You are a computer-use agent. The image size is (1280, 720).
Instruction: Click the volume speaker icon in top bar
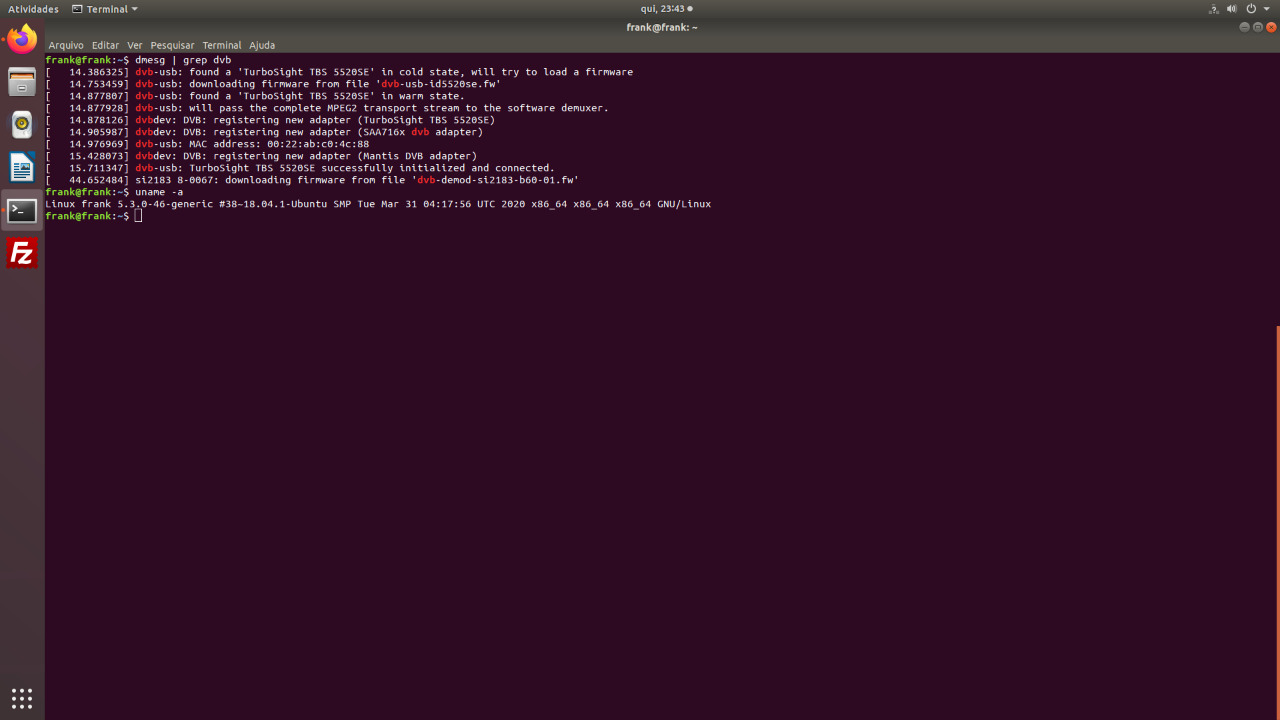pyautogui.click(x=1233, y=9)
